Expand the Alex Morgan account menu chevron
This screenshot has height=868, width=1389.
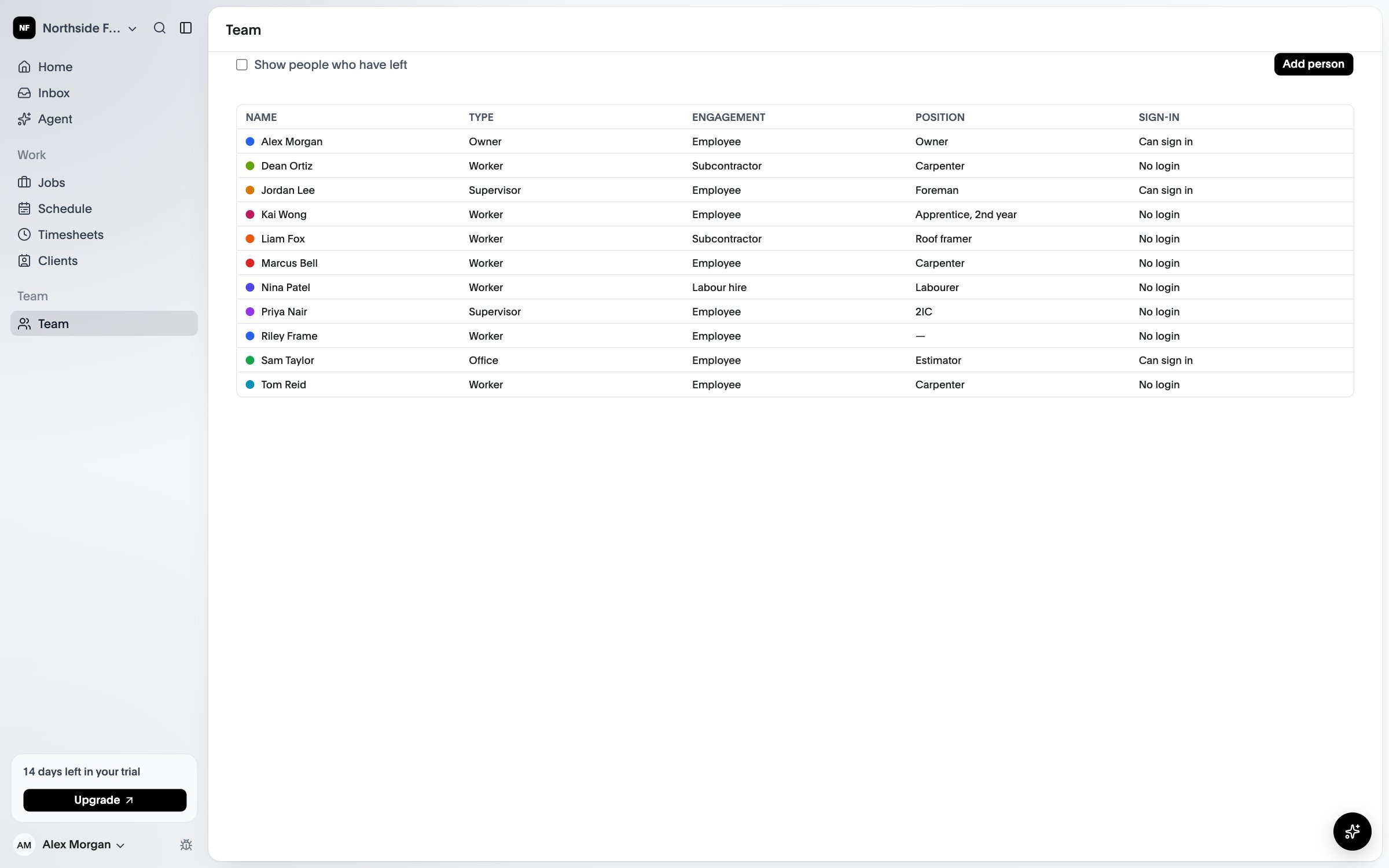pyautogui.click(x=120, y=845)
